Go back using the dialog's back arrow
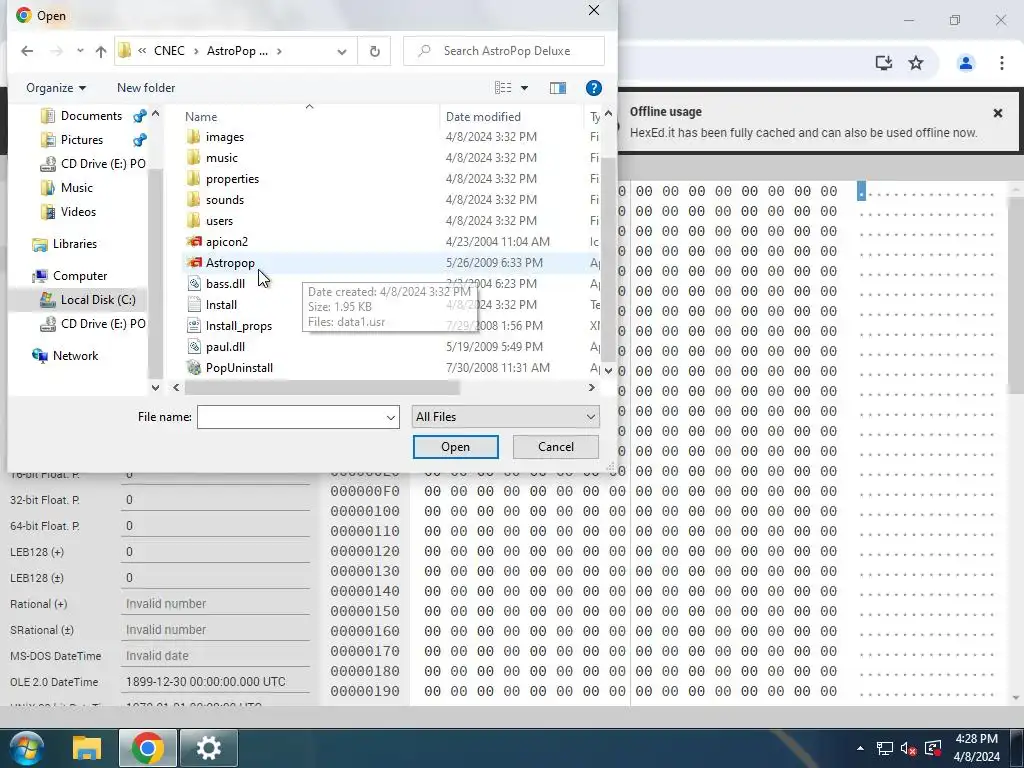The height and width of the screenshot is (768, 1024). 27,51
